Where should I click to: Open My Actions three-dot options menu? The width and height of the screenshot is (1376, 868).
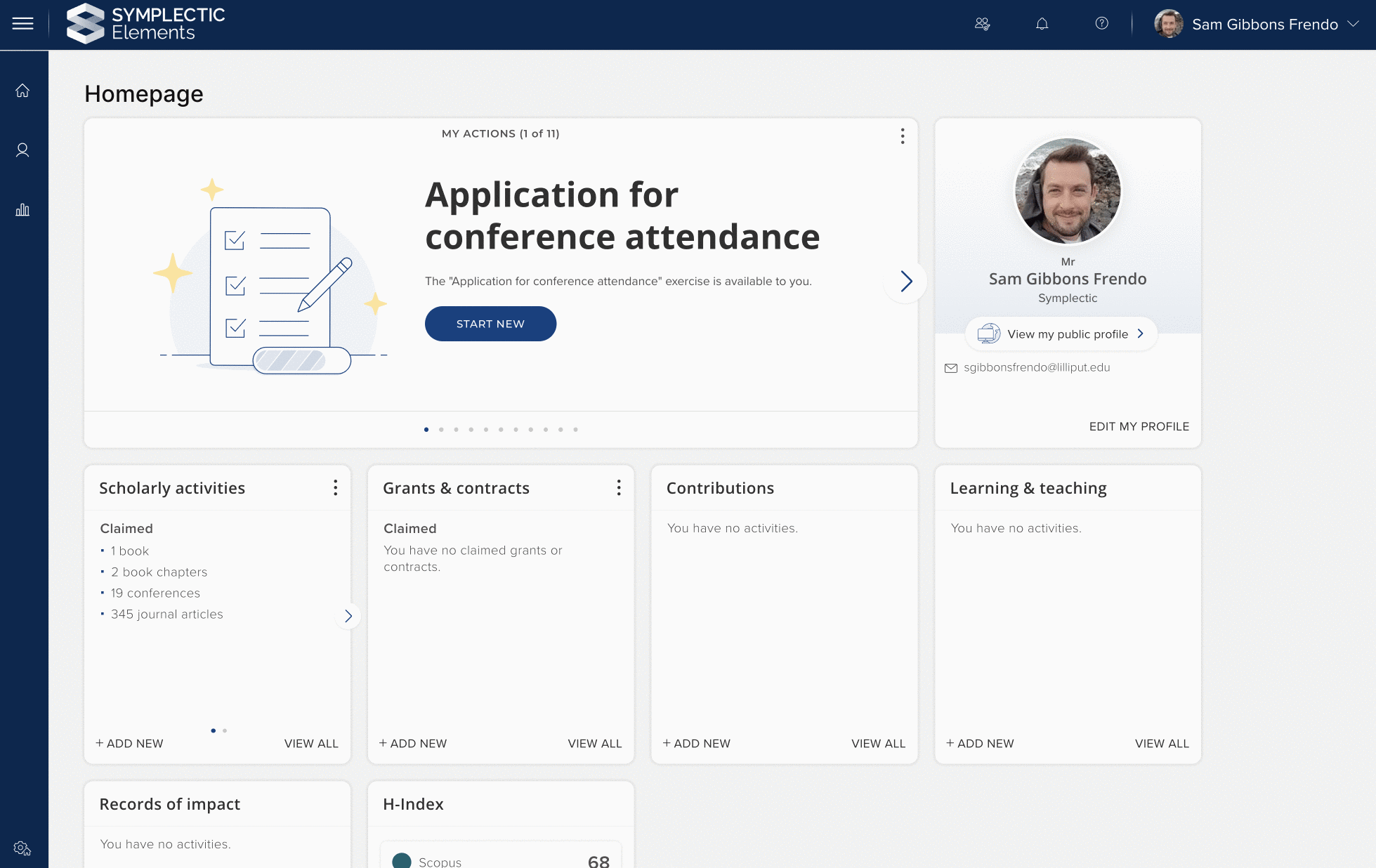coord(903,136)
